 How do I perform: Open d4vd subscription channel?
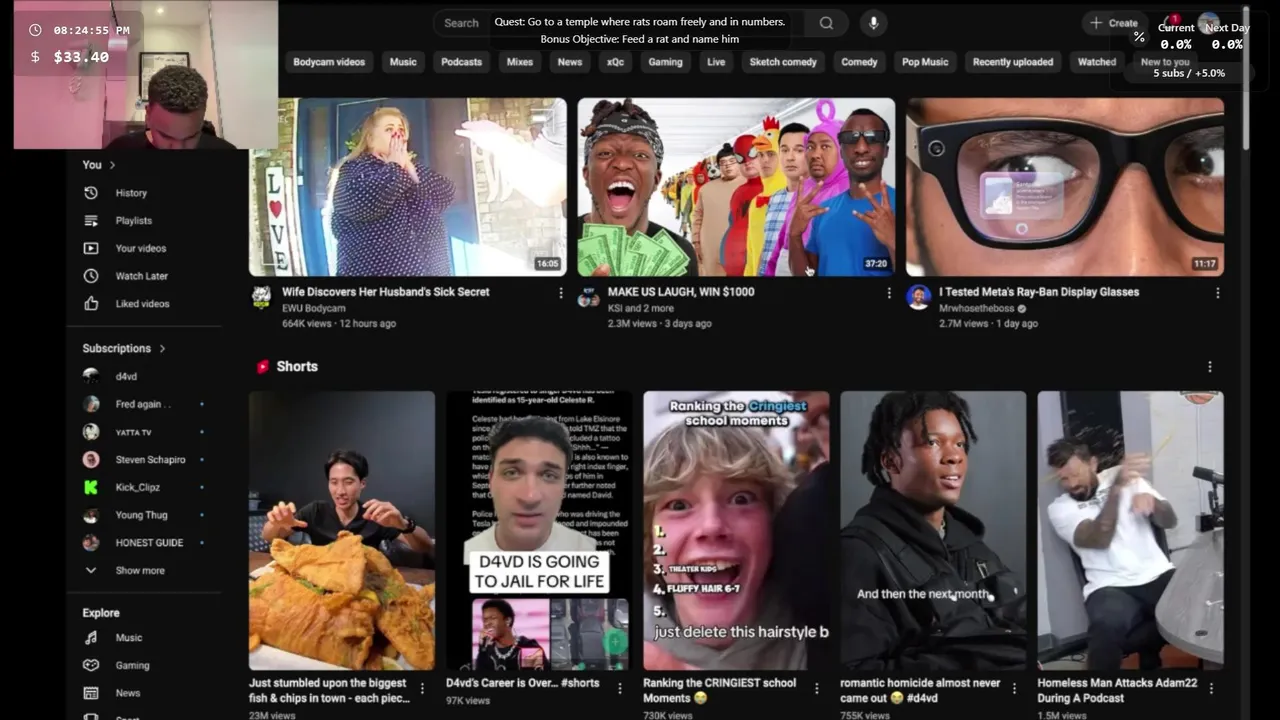tap(126, 376)
